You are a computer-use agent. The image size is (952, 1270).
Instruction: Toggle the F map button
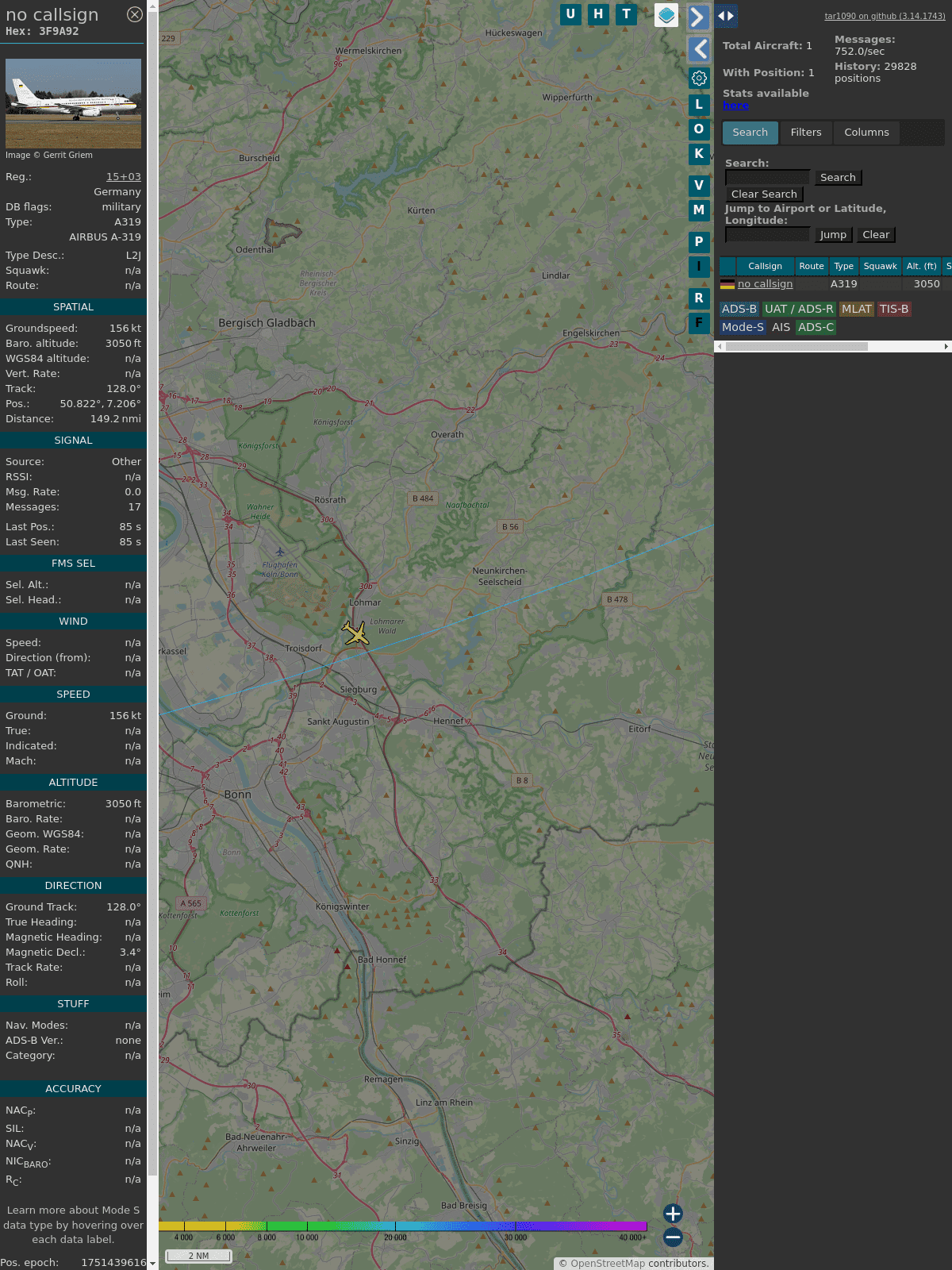click(x=699, y=323)
